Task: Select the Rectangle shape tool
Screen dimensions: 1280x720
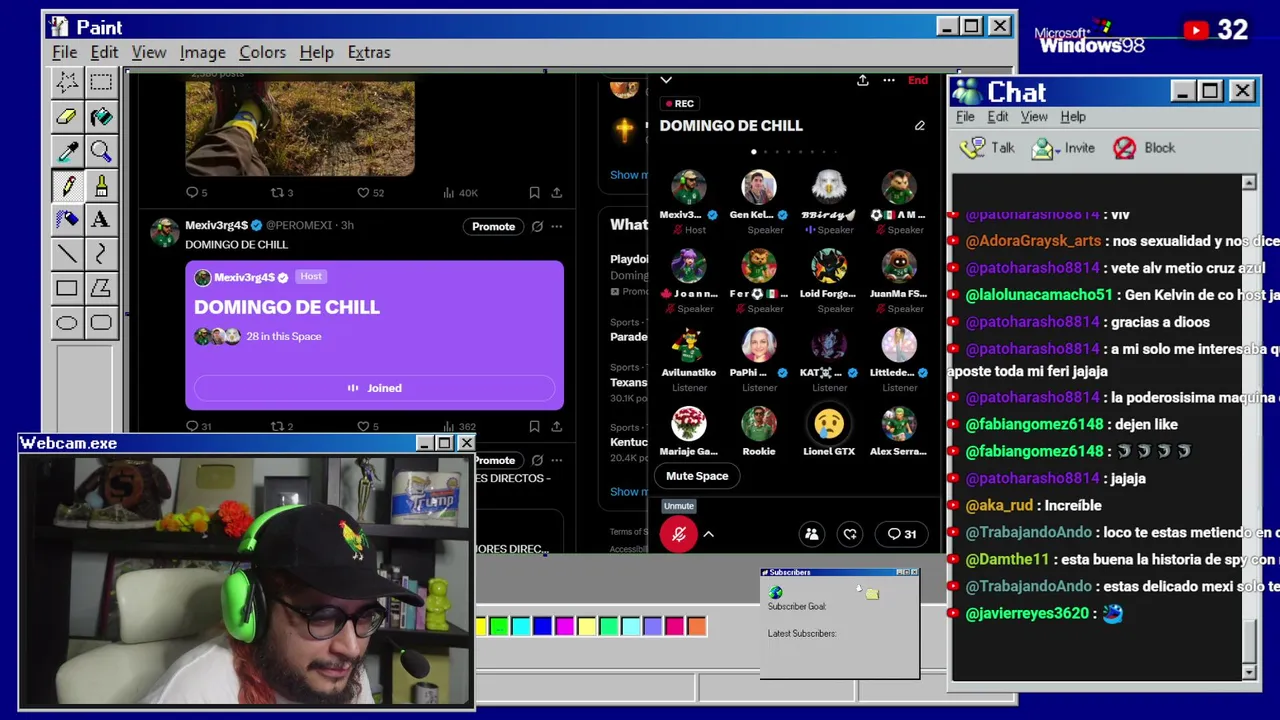Action: pos(67,288)
